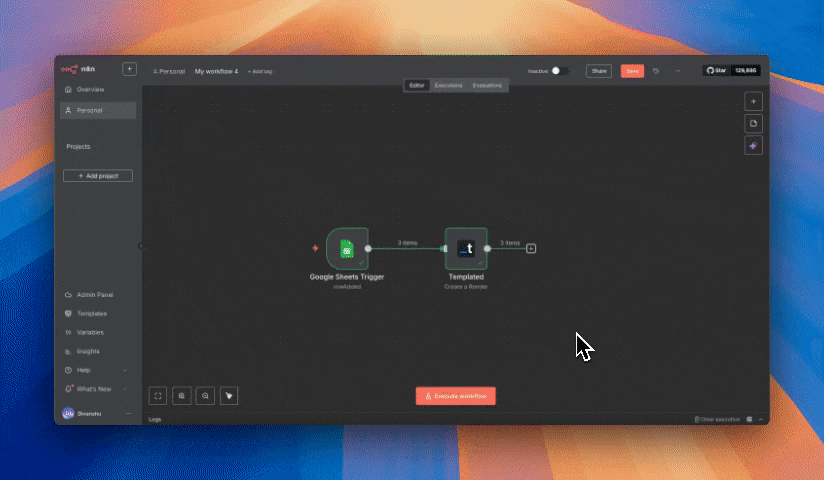Open the user options ellipsis menu

pos(128,414)
